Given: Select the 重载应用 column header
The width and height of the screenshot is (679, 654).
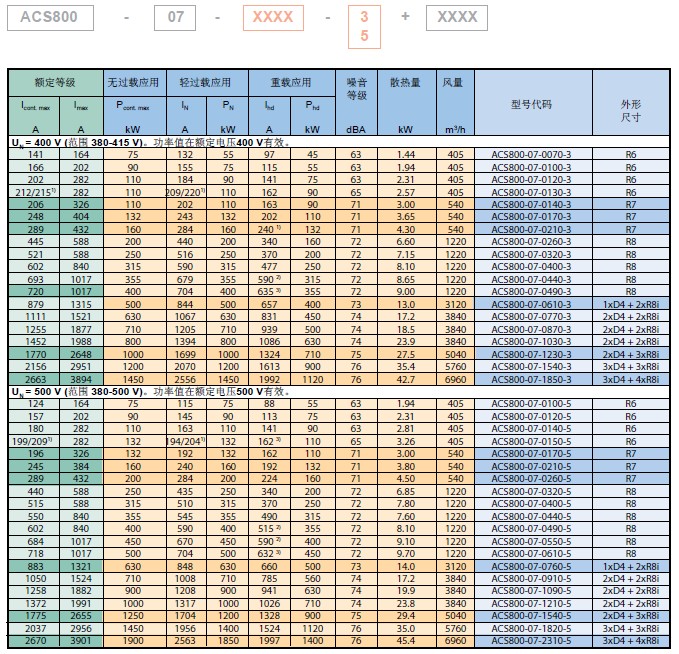Looking at the screenshot, I should point(291,82).
